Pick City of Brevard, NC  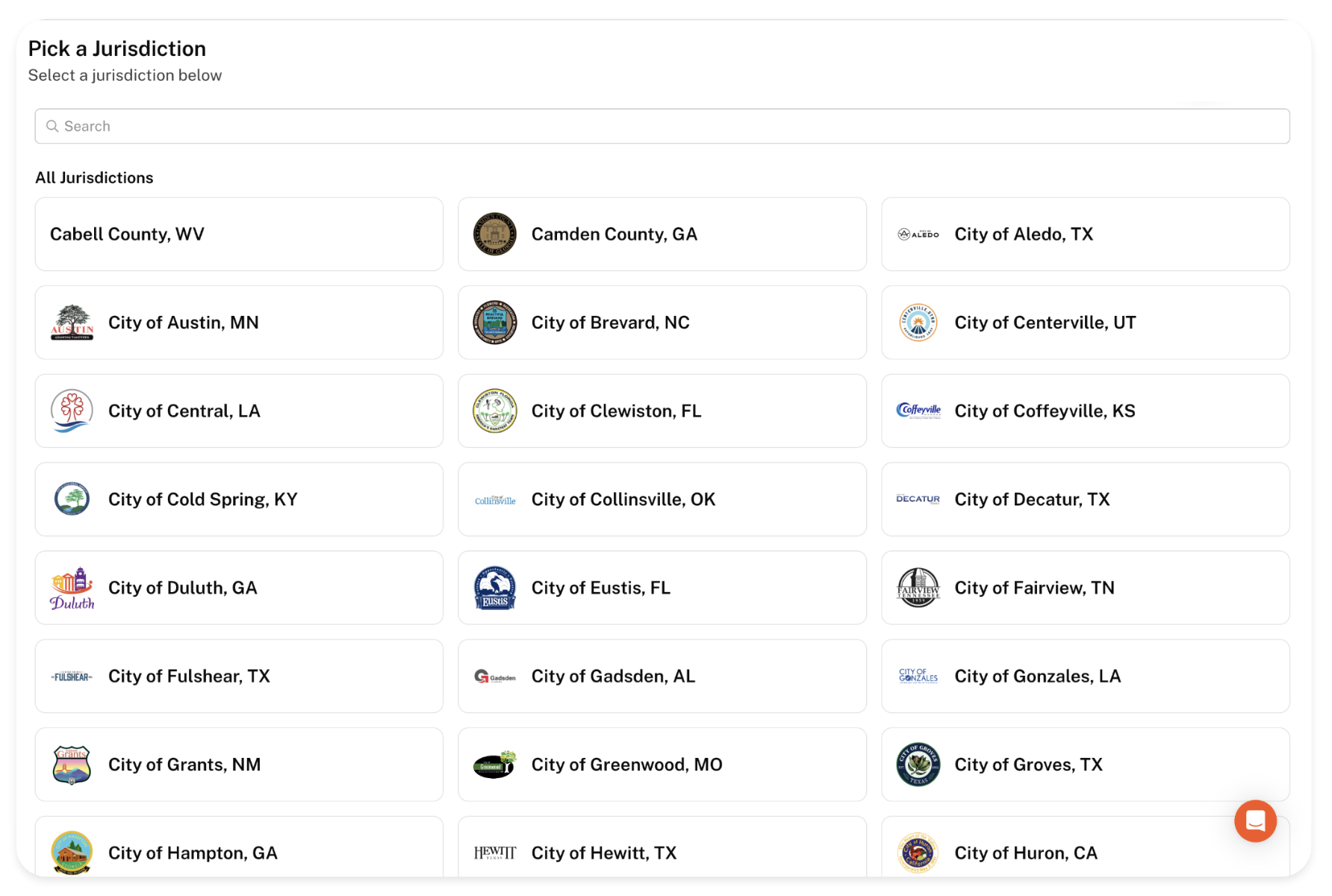pyautogui.click(x=662, y=323)
